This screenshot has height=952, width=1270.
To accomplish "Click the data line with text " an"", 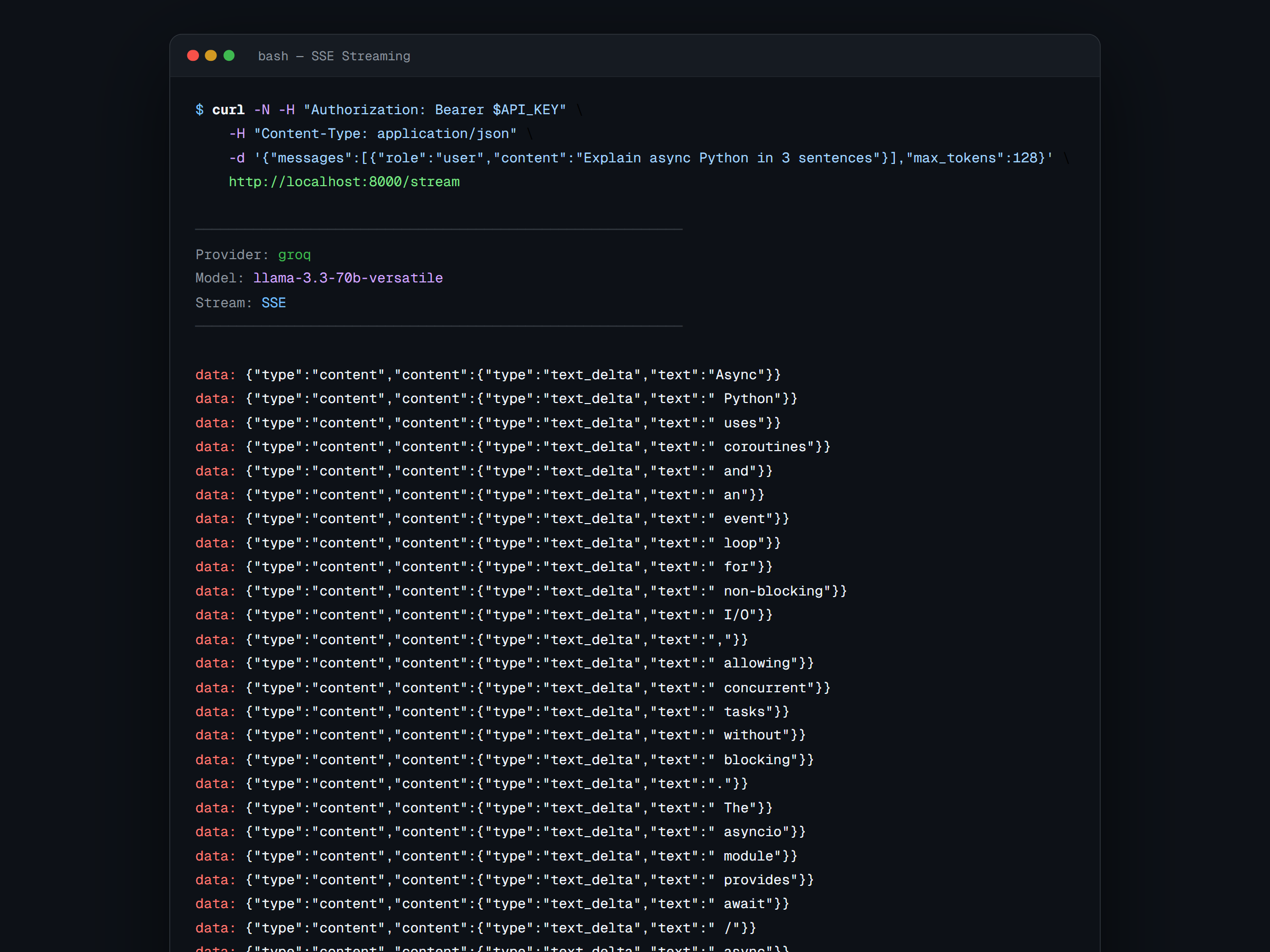I will click(x=480, y=495).
